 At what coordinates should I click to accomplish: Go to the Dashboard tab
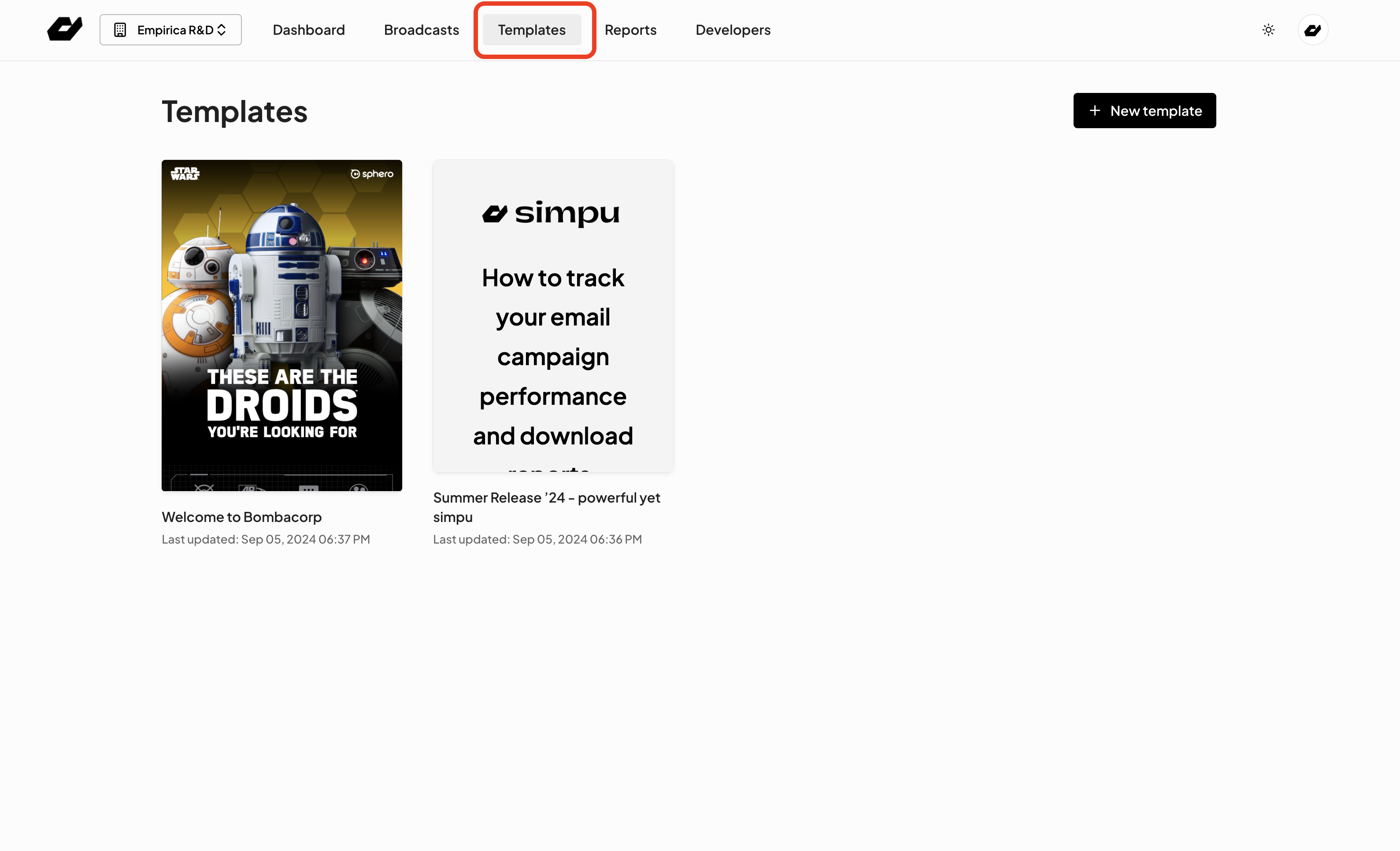308,30
